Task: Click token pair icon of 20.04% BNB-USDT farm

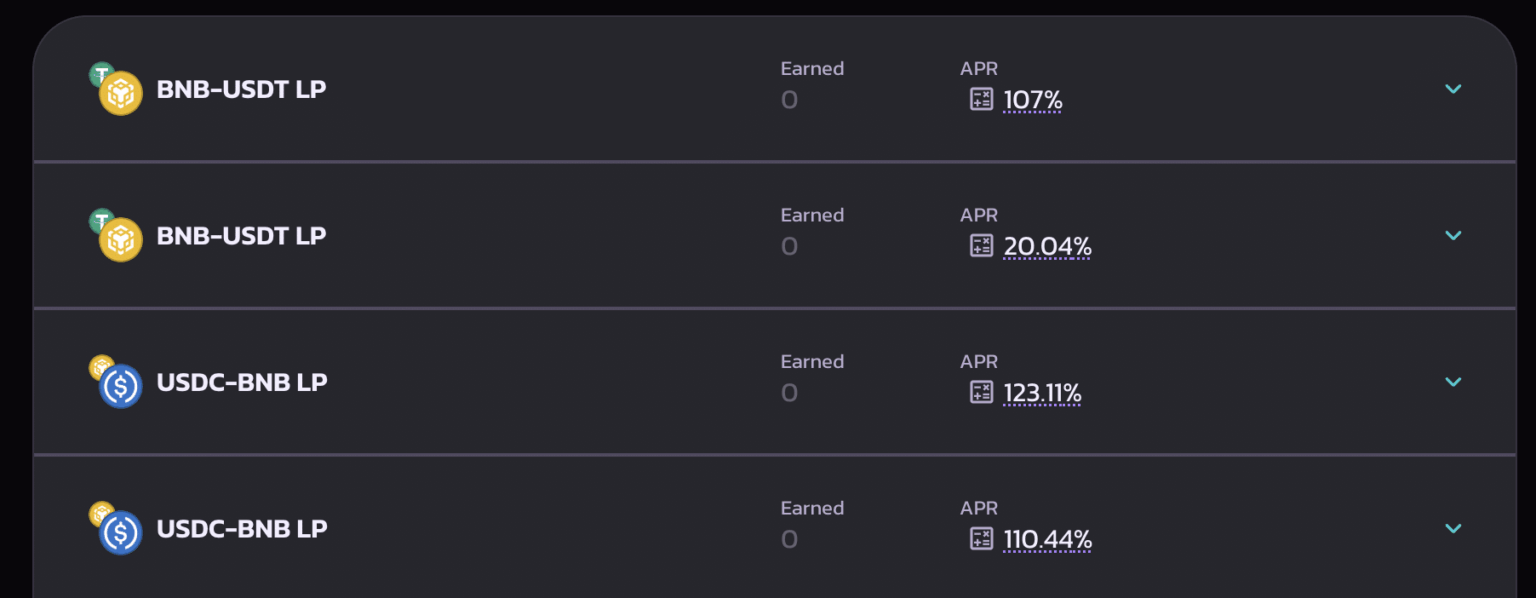Action: pos(117,236)
